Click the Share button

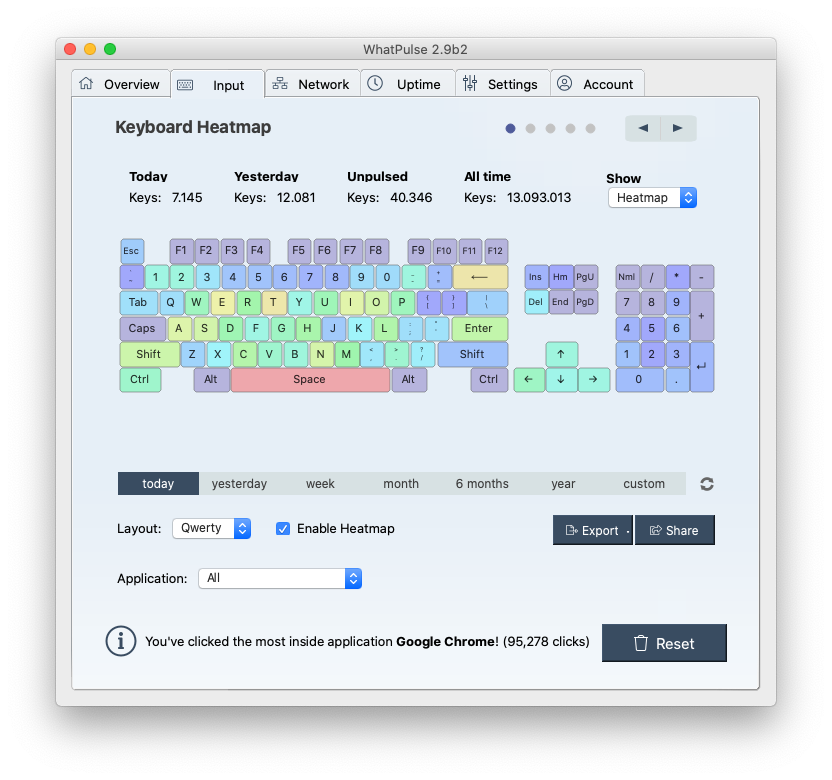674,530
